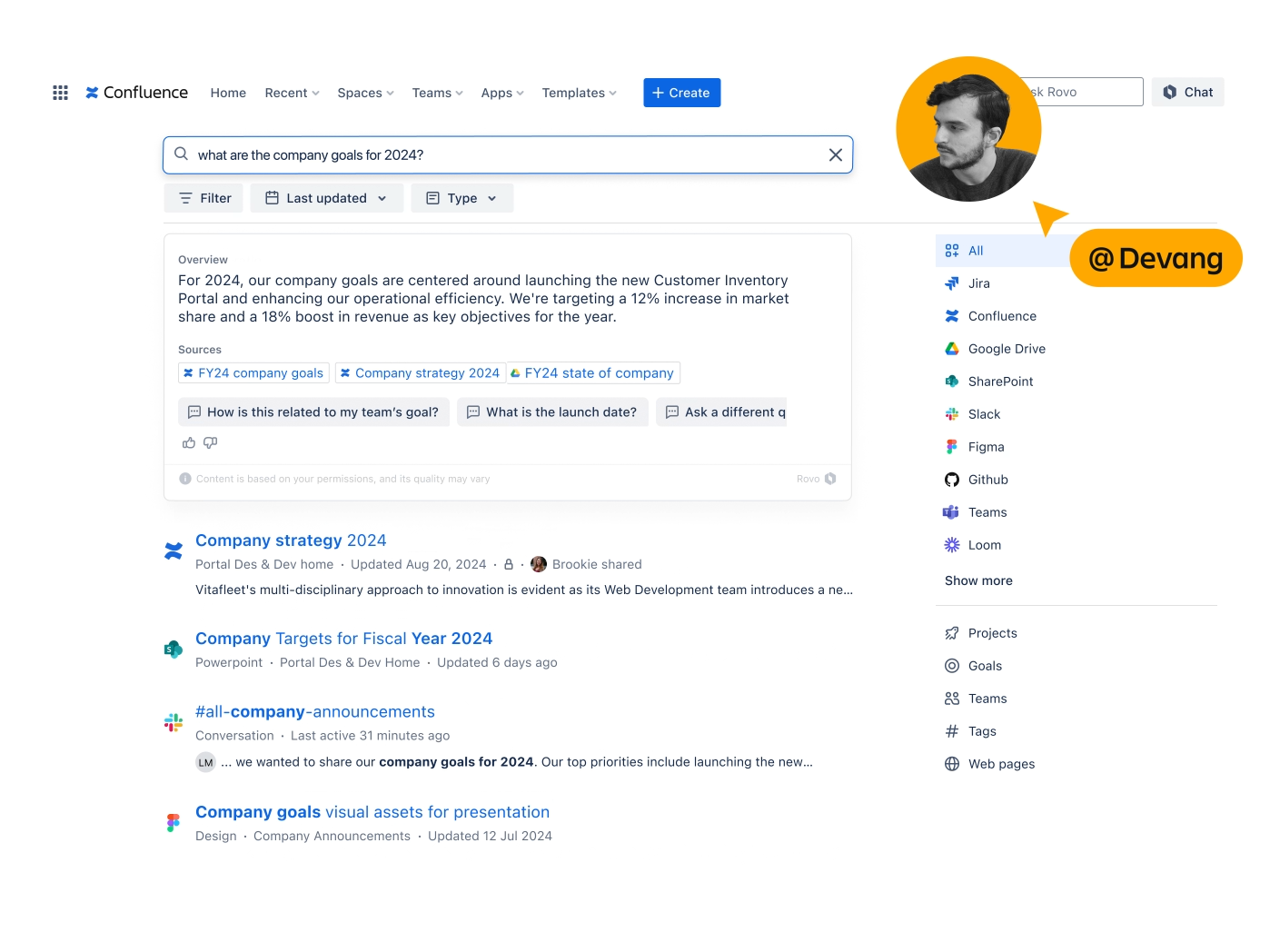
Task: Expand the Templates dropdown menu
Action: [x=580, y=93]
